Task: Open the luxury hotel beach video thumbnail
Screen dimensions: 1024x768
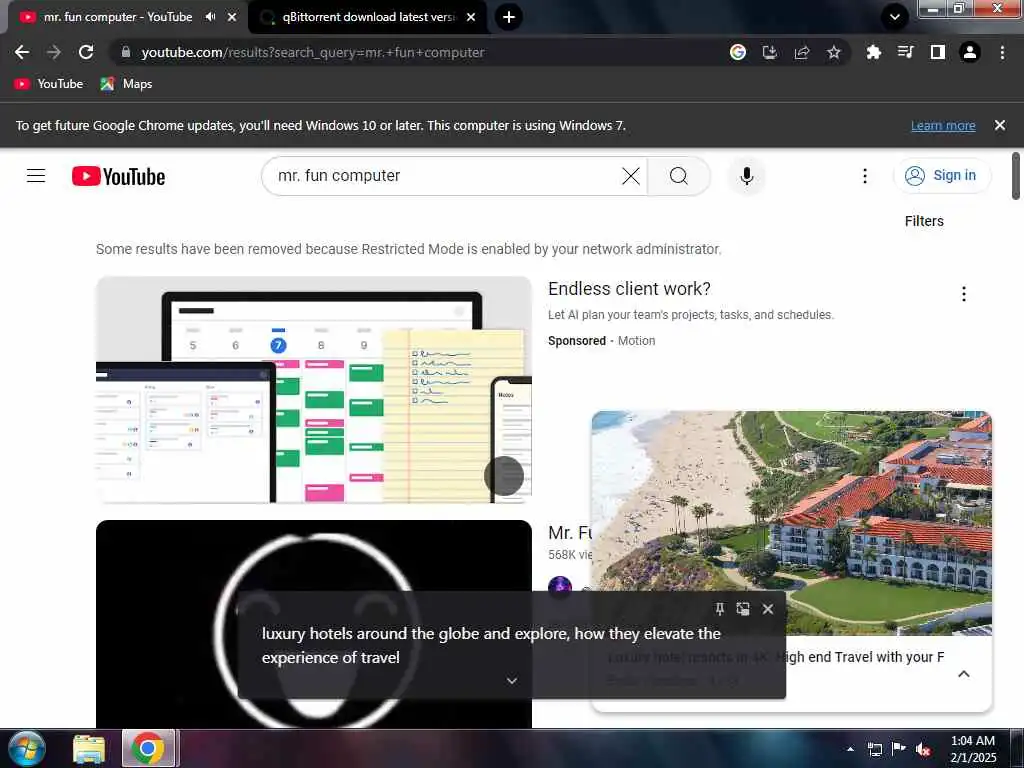Action: click(x=792, y=522)
